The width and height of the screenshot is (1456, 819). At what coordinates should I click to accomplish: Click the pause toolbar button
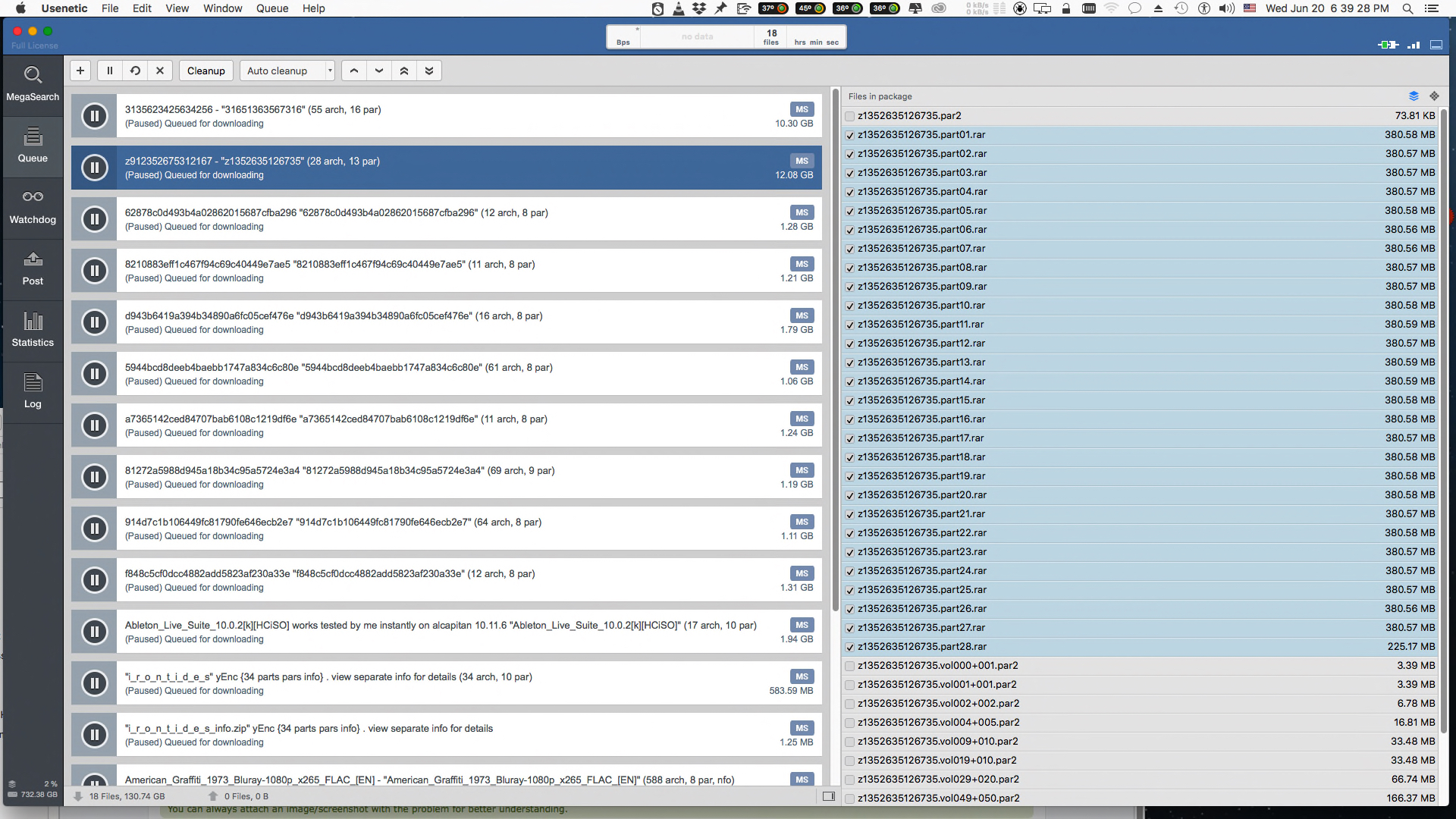point(110,71)
